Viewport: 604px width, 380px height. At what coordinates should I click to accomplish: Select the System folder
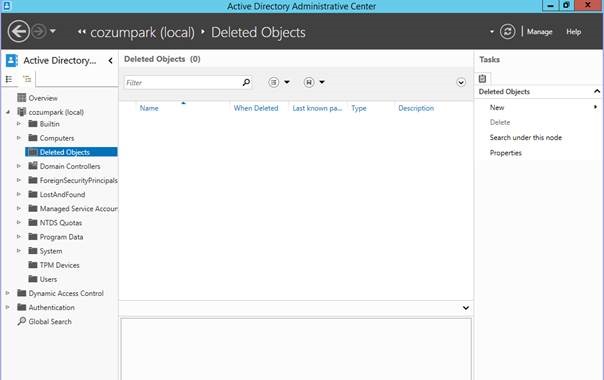pyautogui.click(x=50, y=251)
